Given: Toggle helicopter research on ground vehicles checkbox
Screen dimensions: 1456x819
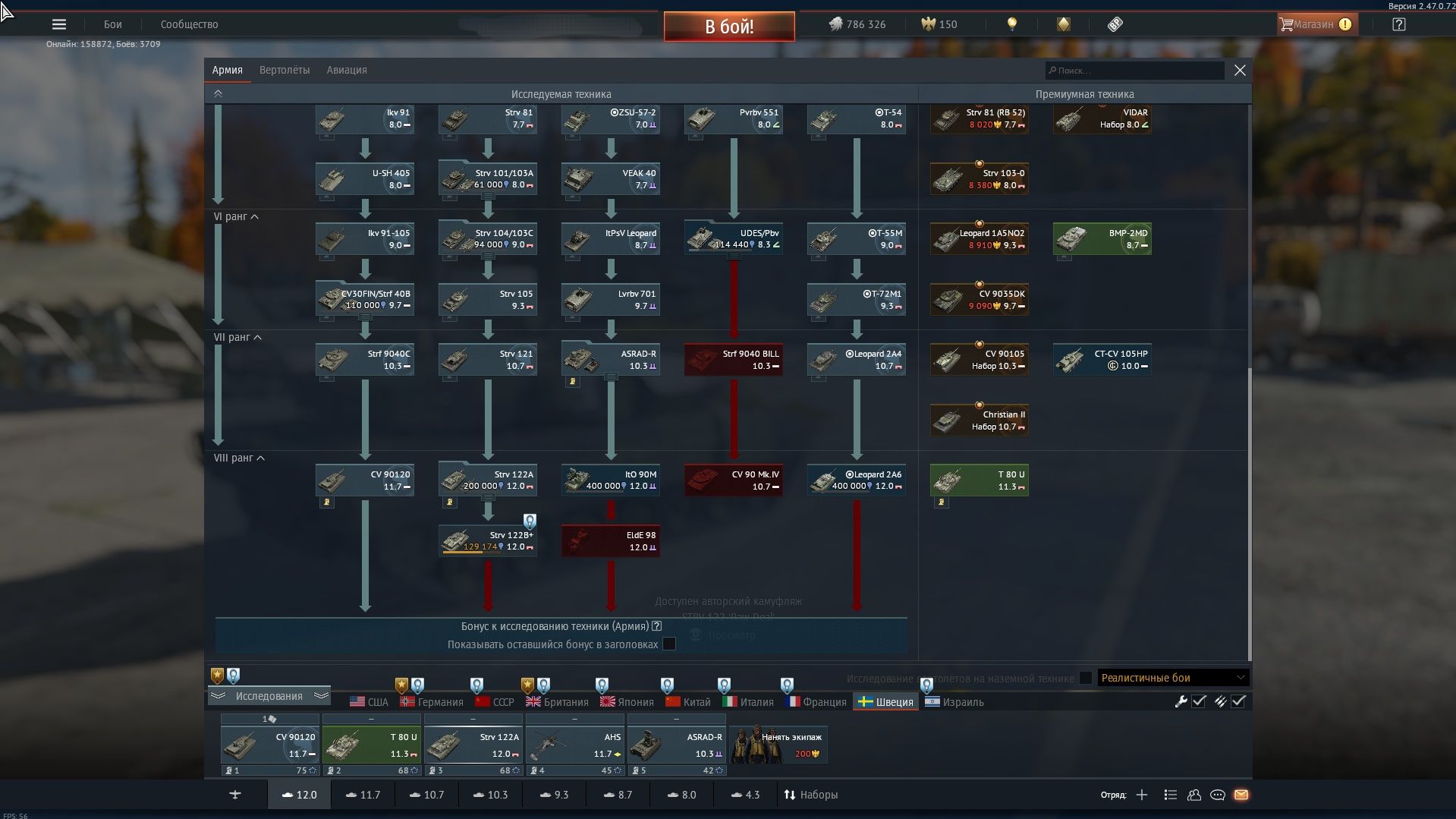Looking at the screenshot, I should coord(1085,678).
